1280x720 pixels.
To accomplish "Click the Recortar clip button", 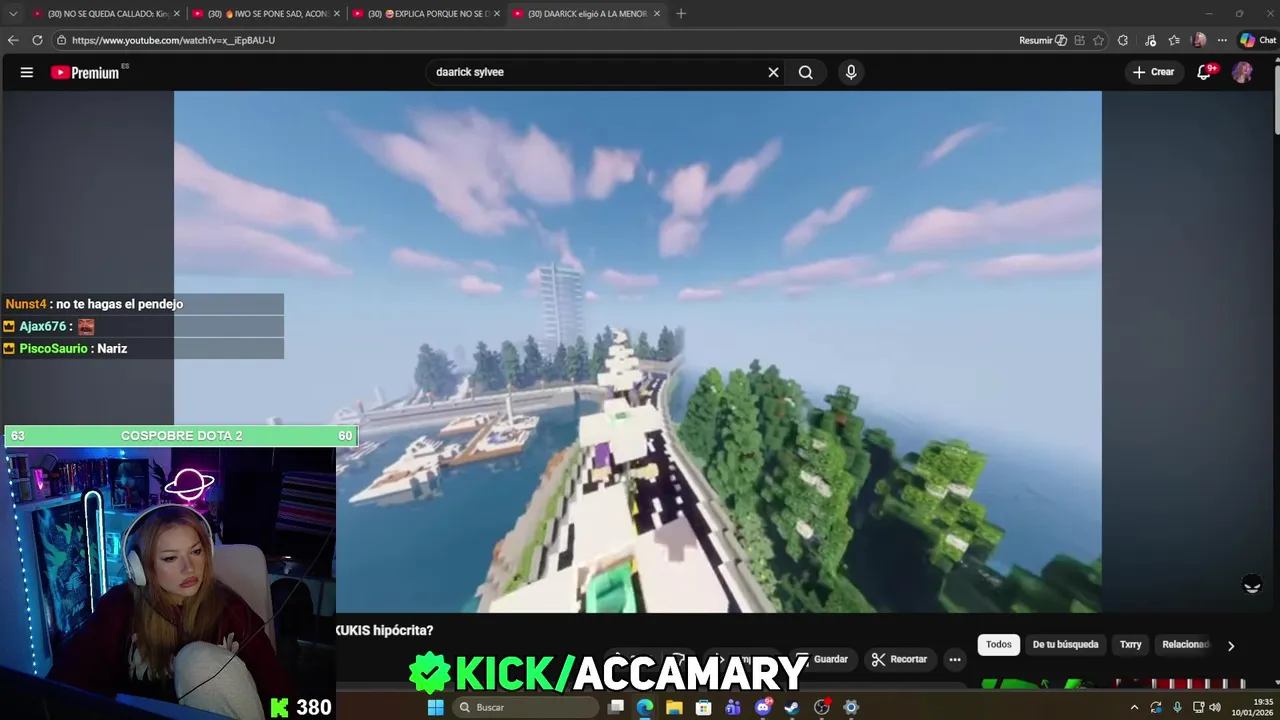I will [900, 659].
